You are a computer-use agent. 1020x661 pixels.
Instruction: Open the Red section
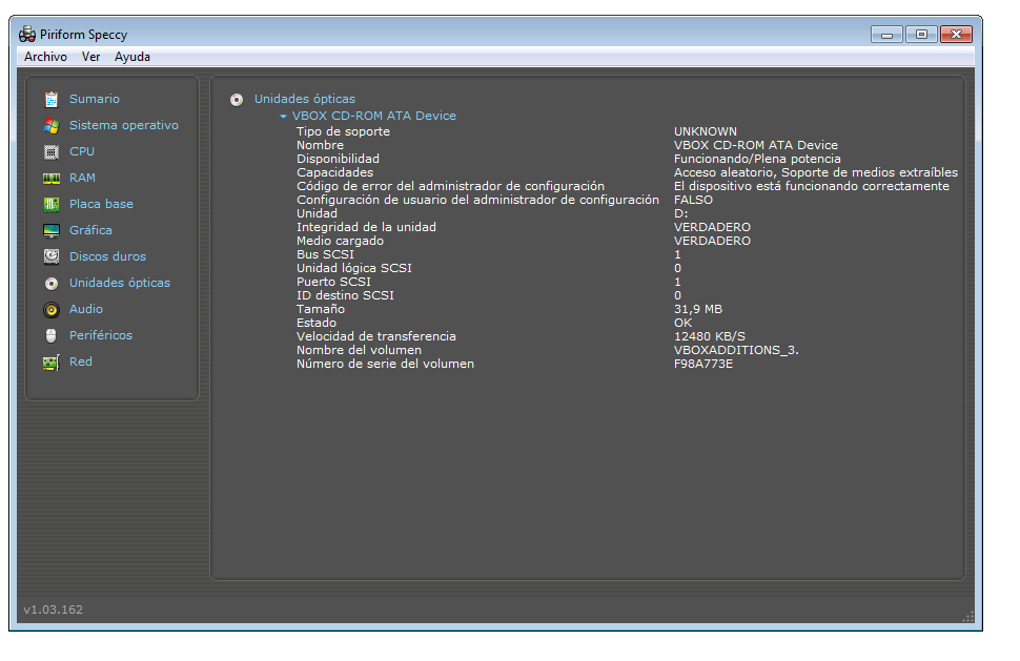pos(81,362)
